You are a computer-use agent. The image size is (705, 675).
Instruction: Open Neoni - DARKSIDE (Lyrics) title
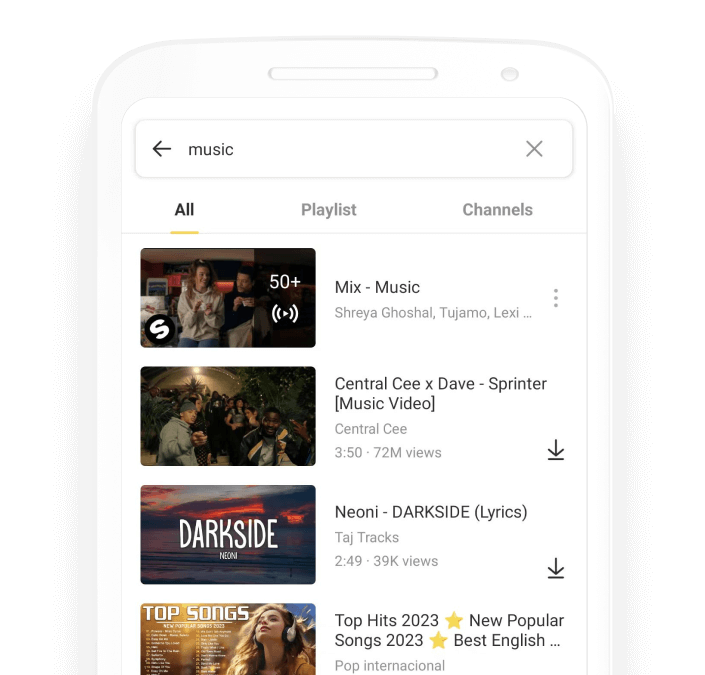[431, 512]
